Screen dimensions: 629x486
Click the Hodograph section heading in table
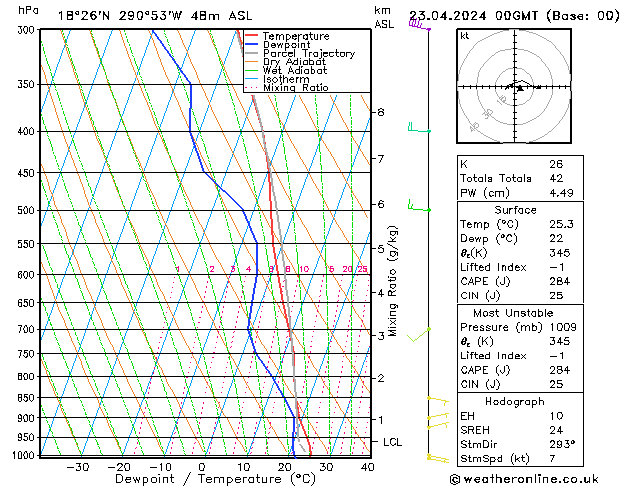(515, 401)
